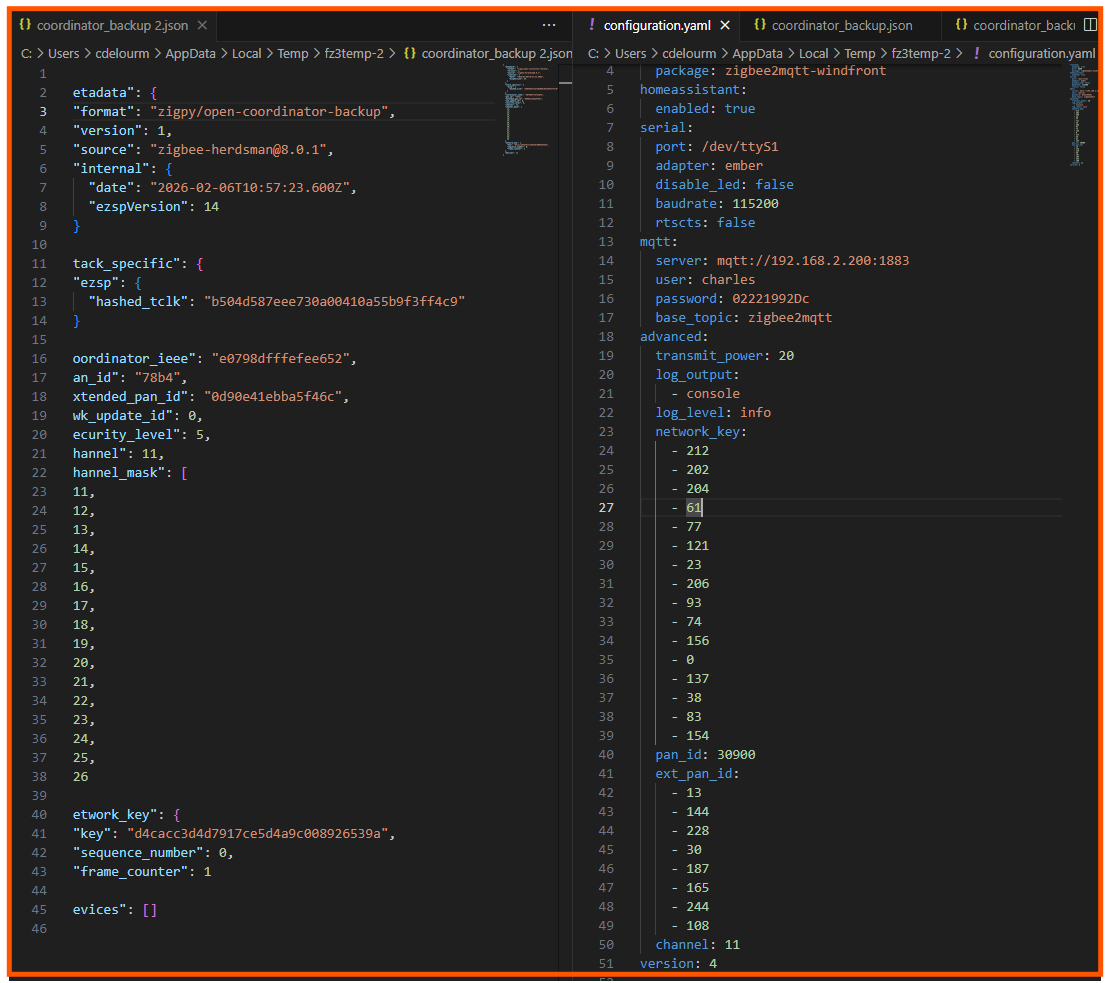
Task: Close the configuration.yaml tab
Action: (725, 25)
